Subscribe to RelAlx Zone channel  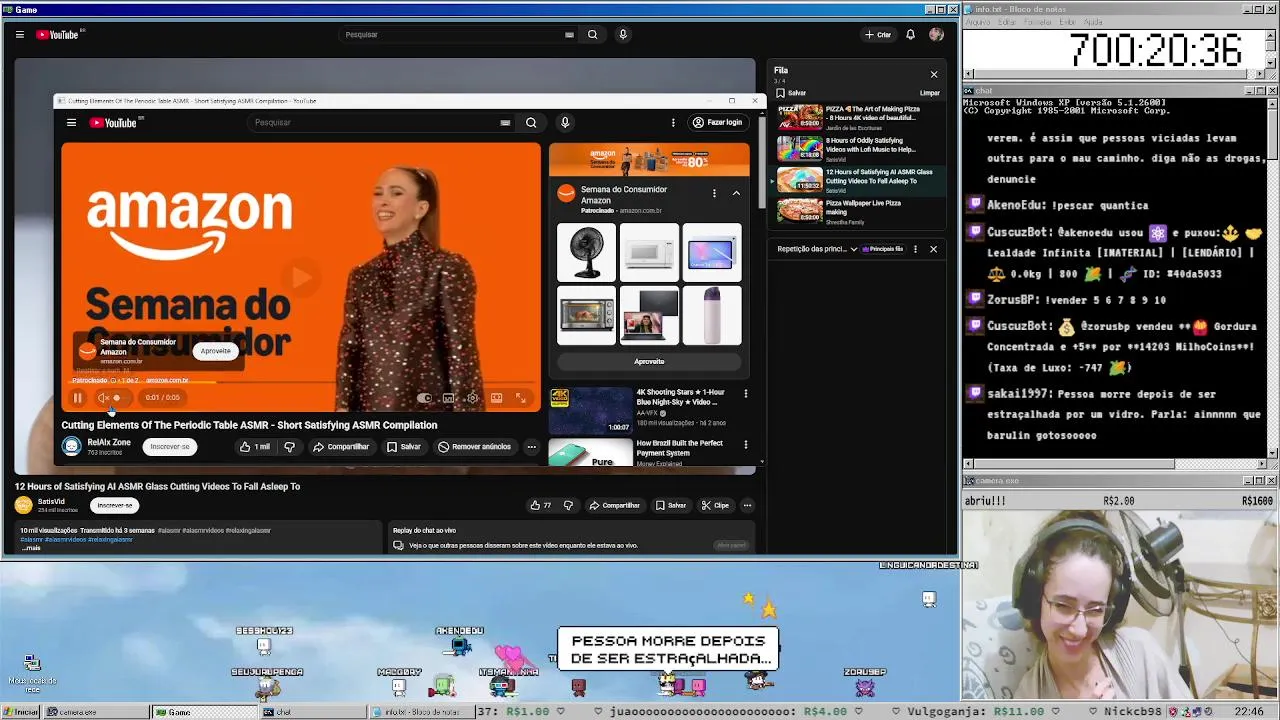[169, 447]
